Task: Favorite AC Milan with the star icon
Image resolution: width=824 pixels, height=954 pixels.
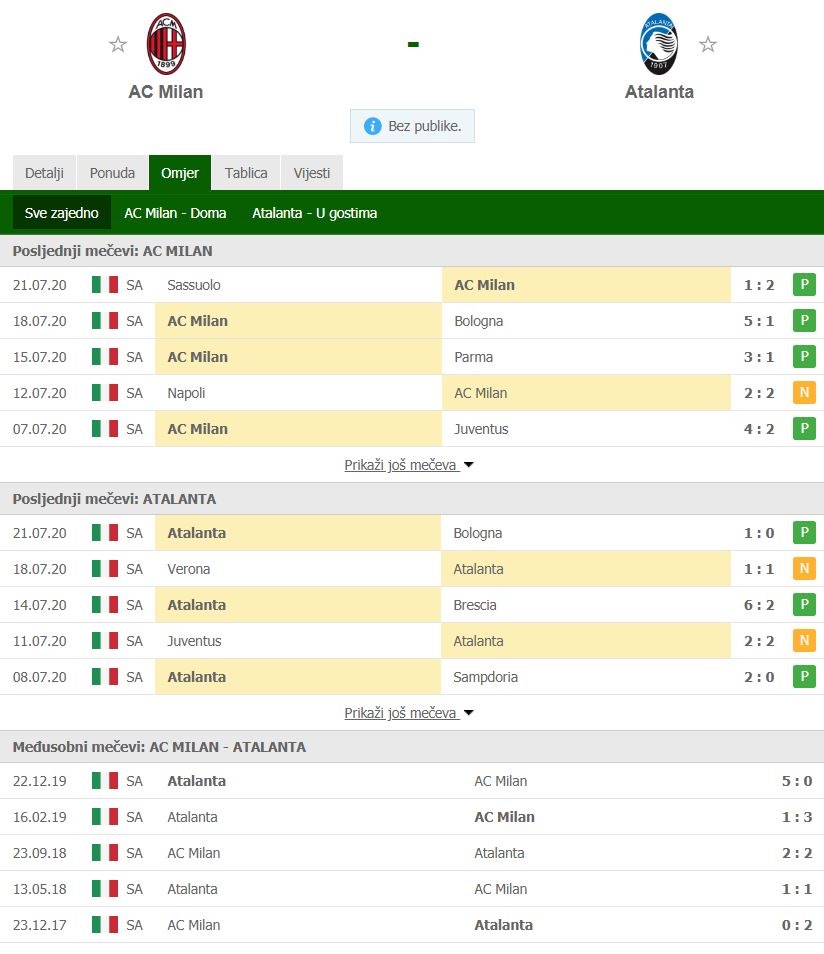Action: (117, 44)
